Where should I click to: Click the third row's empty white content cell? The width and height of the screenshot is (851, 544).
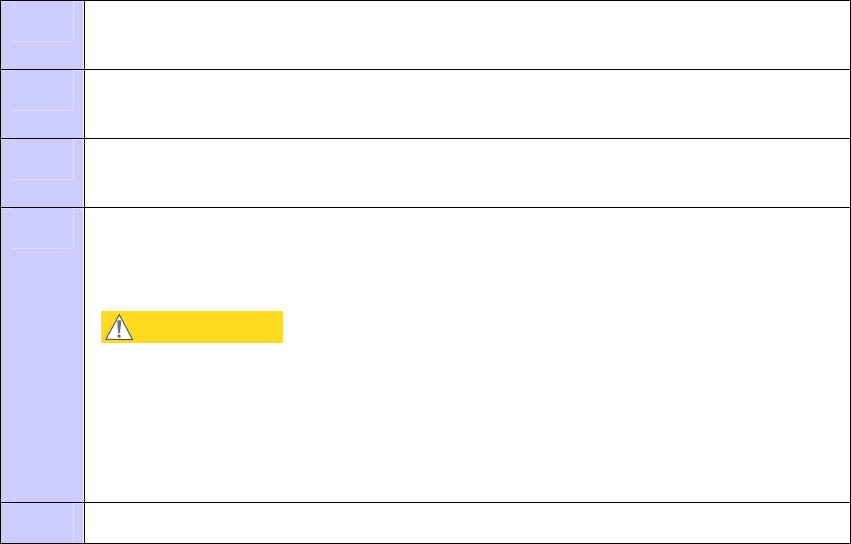tap(467, 173)
